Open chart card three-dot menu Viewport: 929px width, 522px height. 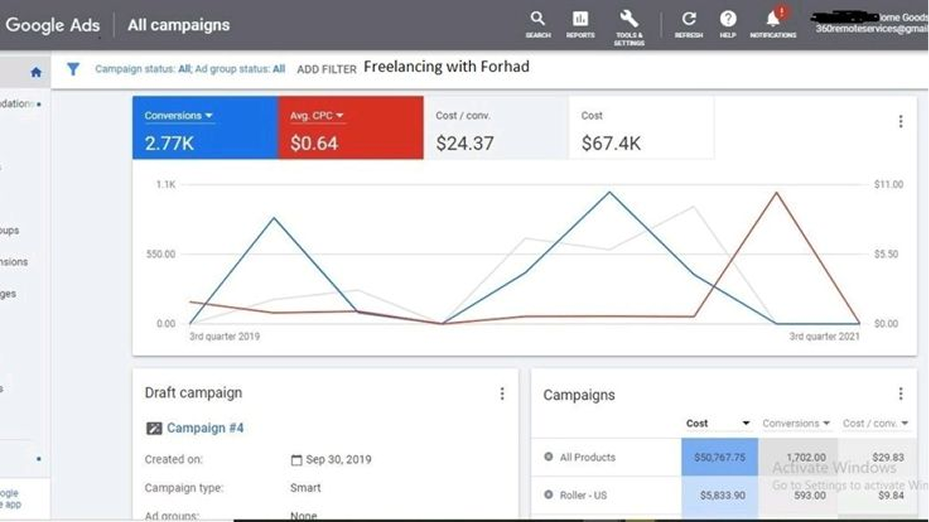[900, 121]
